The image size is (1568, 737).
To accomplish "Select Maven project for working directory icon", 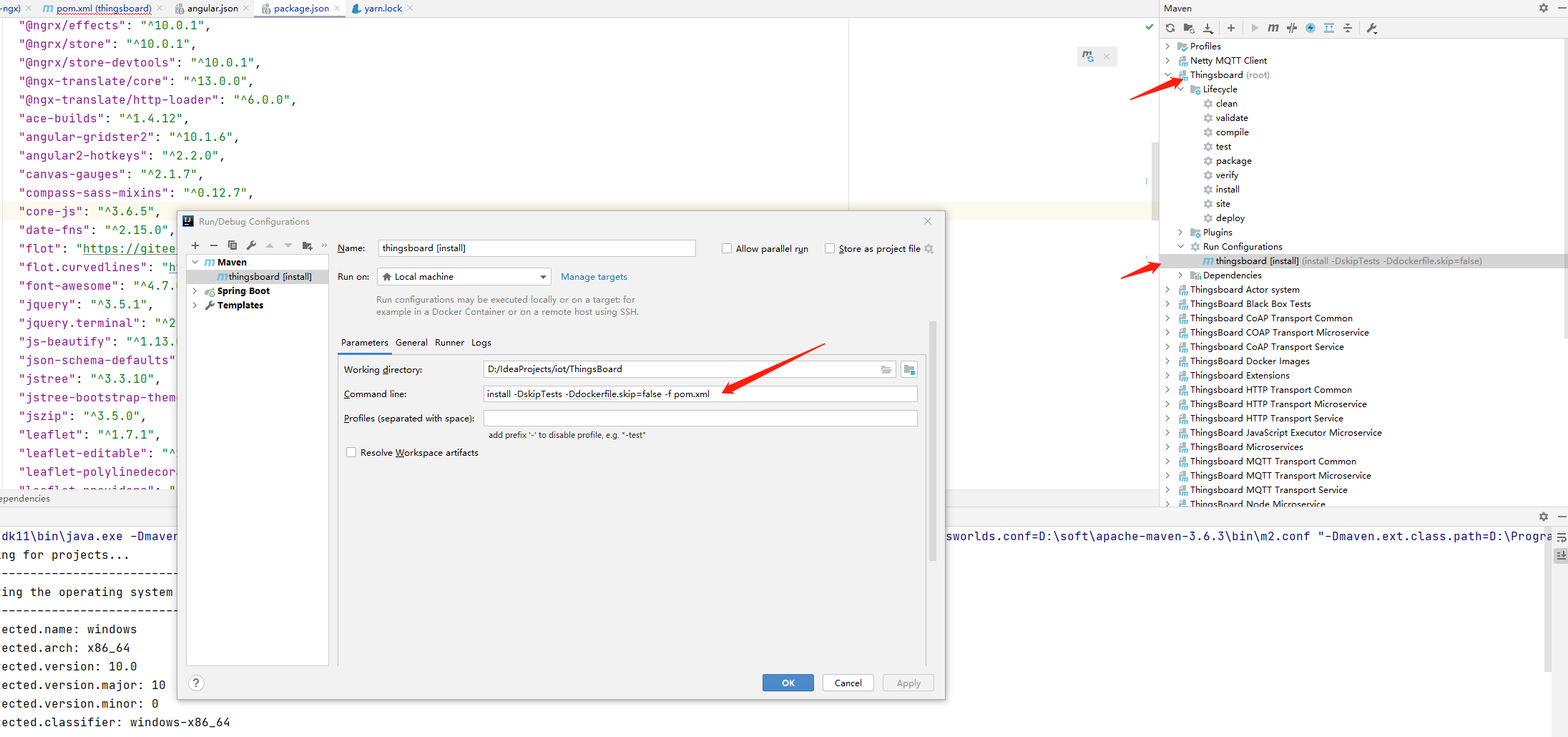I will click(x=909, y=369).
